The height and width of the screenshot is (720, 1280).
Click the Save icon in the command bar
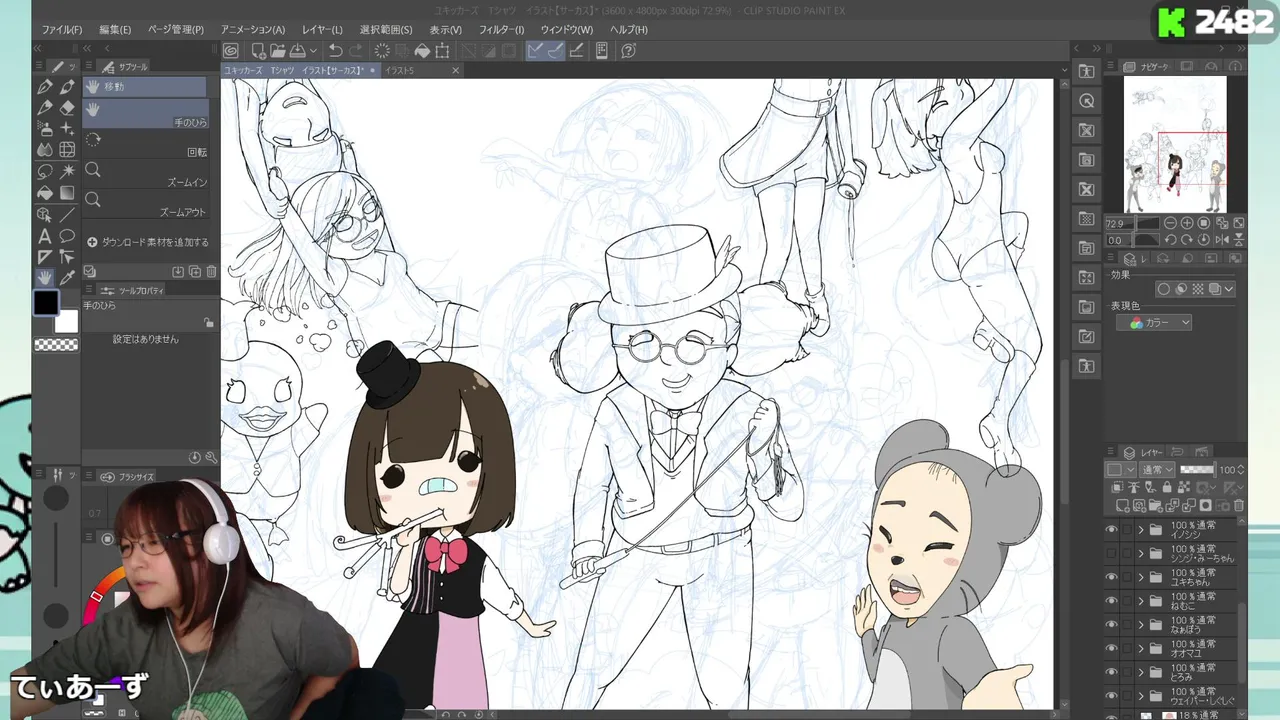[x=297, y=51]
